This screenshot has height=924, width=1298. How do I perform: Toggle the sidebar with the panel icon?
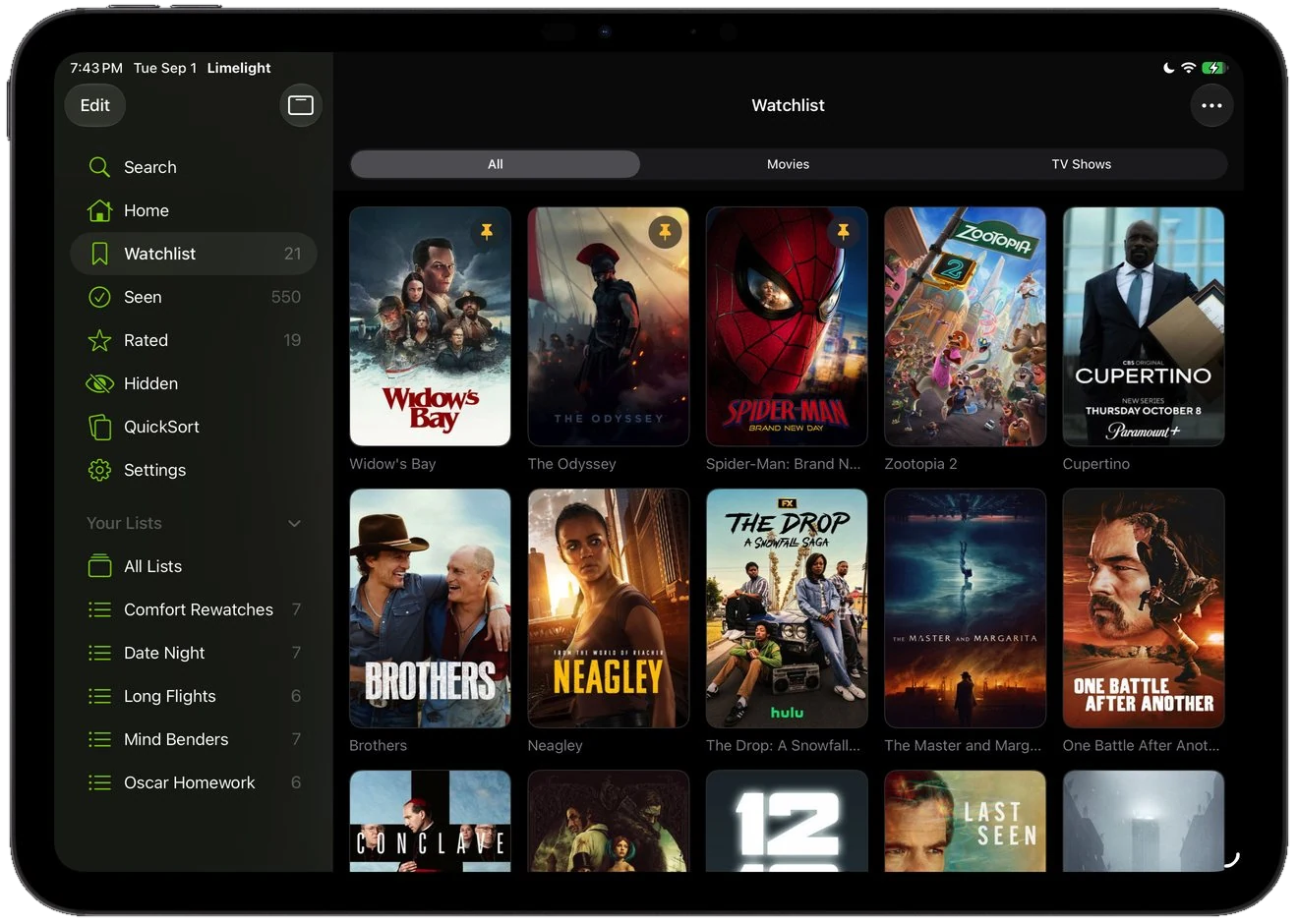pos(301,105)
